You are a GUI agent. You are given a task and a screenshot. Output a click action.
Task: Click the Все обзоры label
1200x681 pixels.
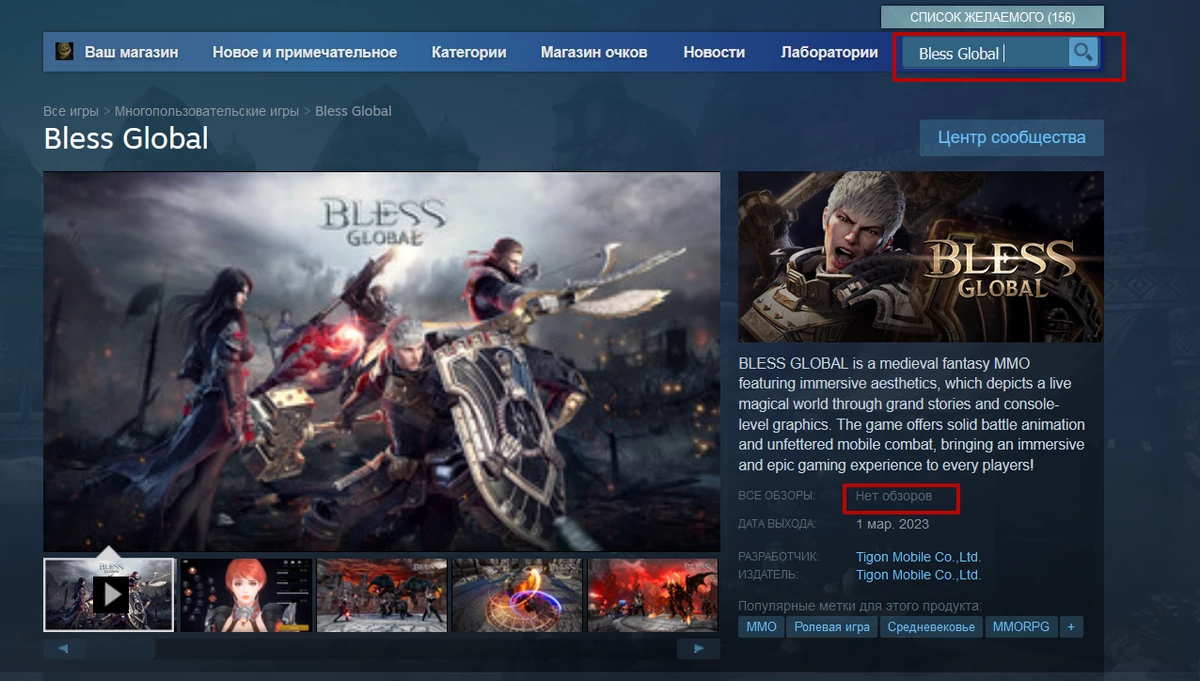(x=776, y=496)
